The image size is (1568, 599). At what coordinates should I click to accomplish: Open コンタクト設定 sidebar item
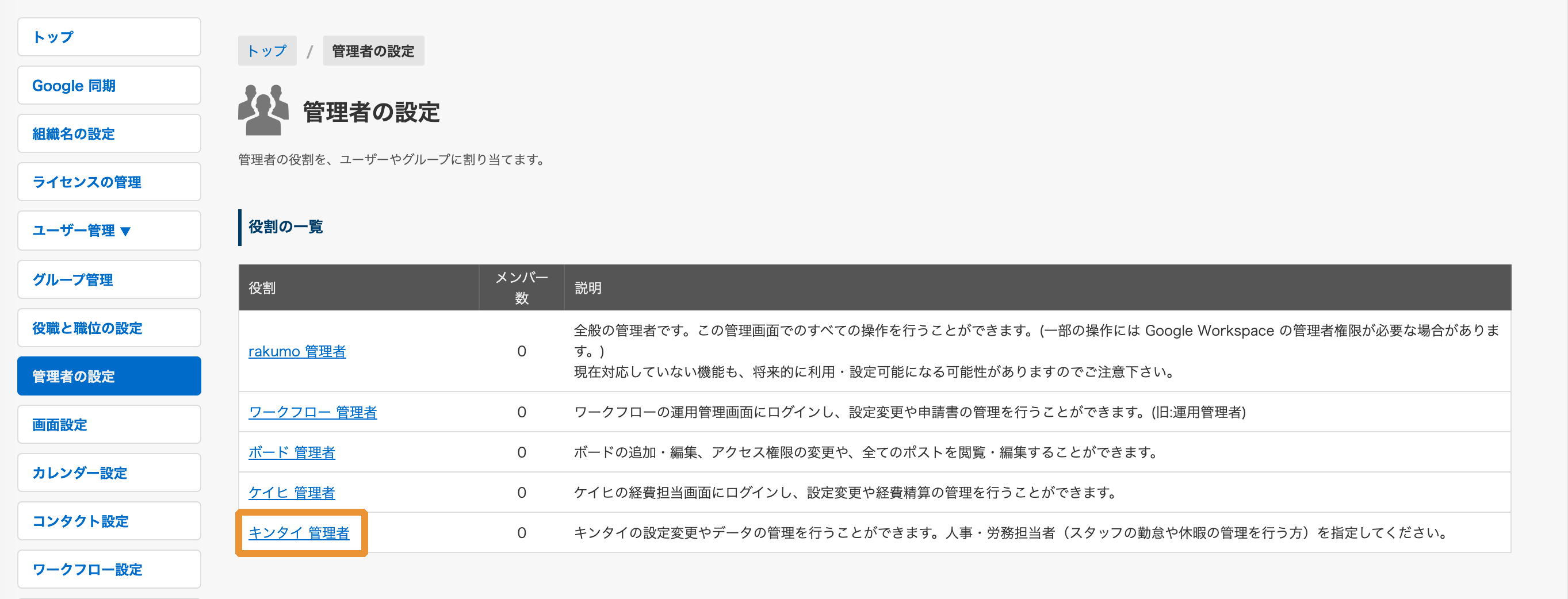[109, 521]
